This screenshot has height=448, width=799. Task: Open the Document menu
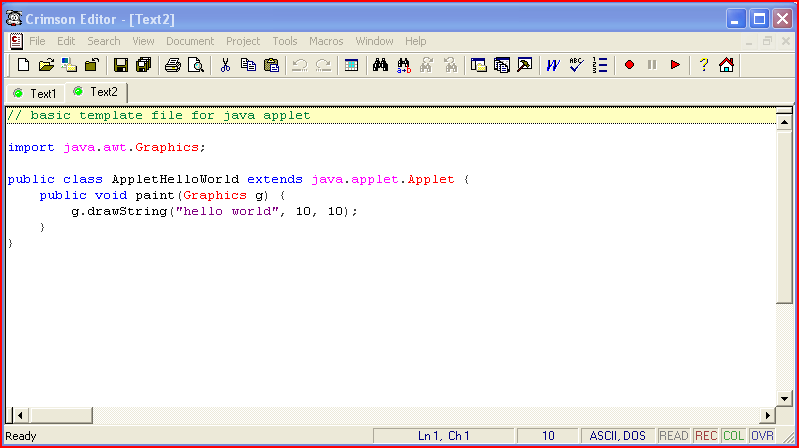click(x=190, y=41)
